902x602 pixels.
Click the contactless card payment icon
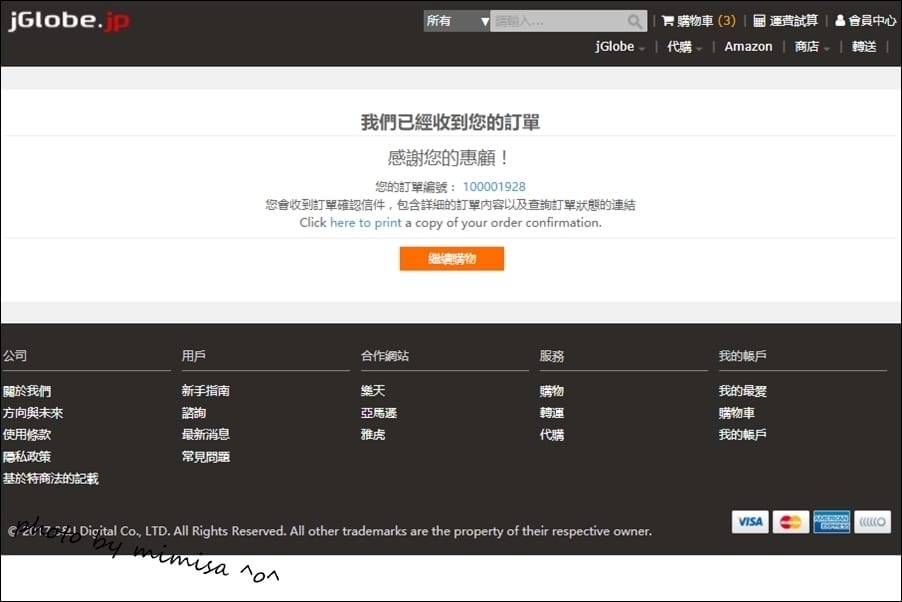[x=872, y=521]
